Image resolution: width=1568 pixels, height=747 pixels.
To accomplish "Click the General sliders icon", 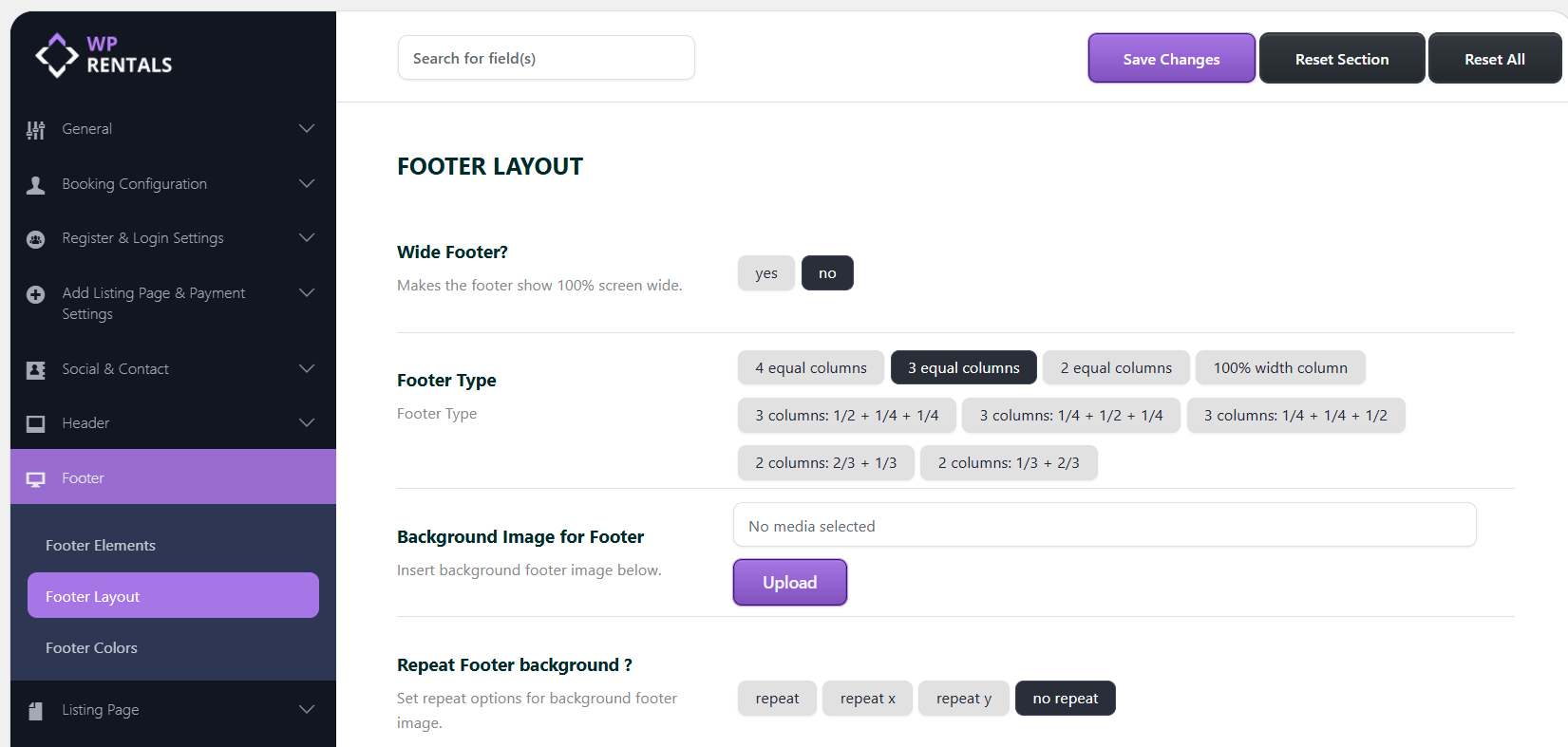I will click(36, 130).
